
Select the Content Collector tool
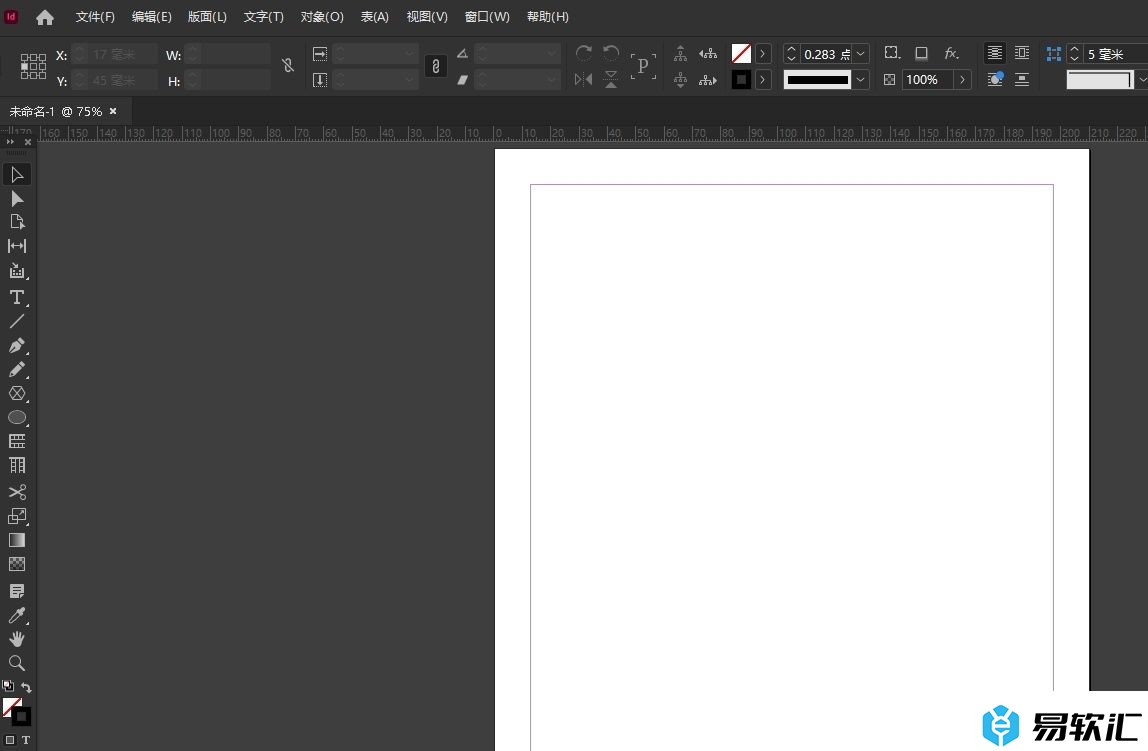click(17, 271)
